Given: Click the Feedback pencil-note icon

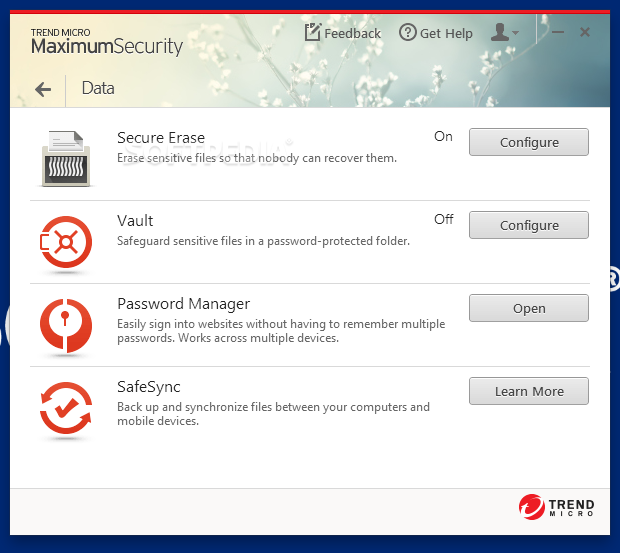Looking at the screenshot, I should pos(312,32).
